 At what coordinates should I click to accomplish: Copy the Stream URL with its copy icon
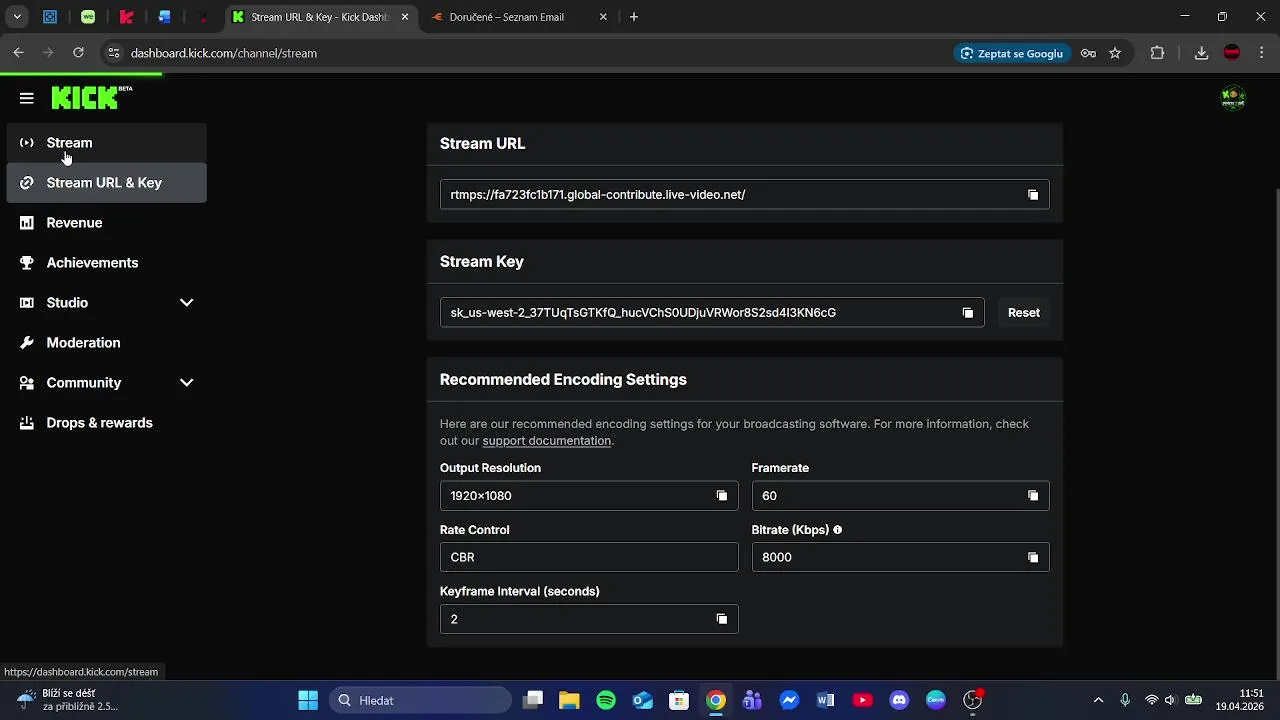click(x=1033, y=195)
